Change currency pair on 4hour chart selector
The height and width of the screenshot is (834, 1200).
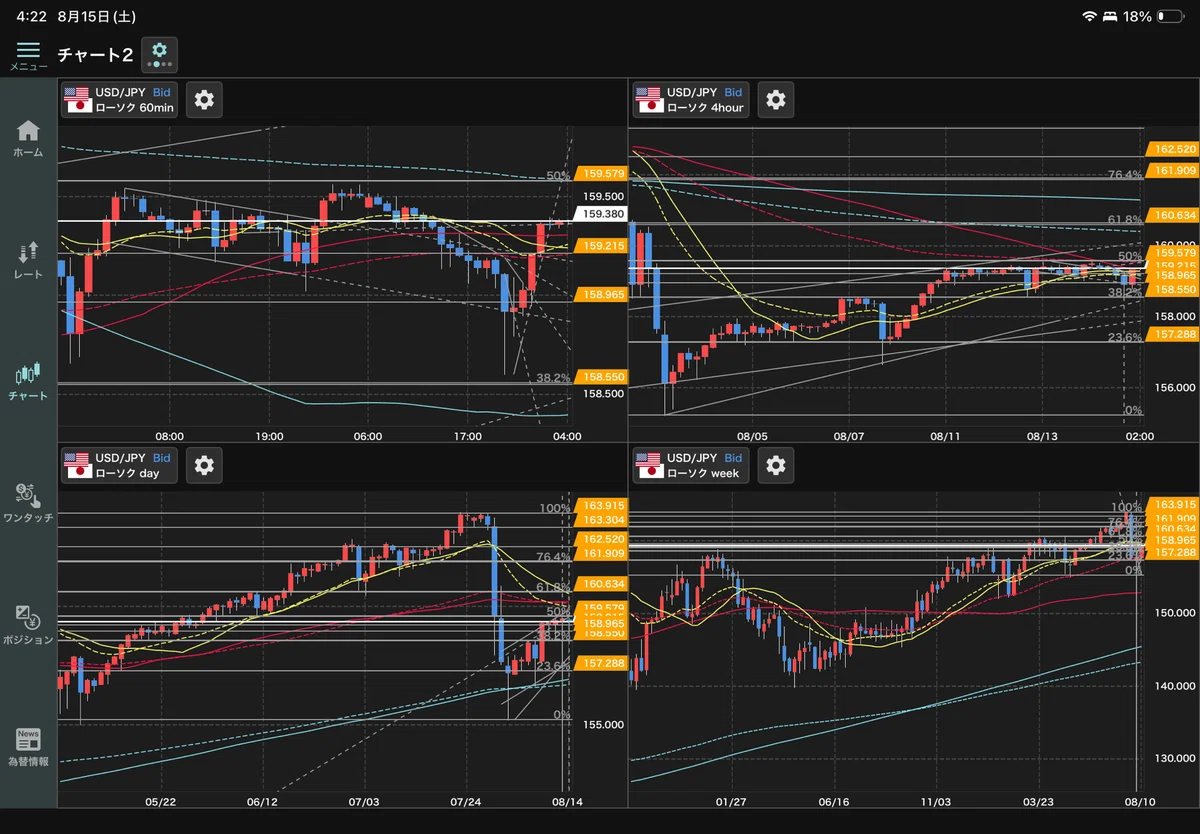tap(691, 100)
